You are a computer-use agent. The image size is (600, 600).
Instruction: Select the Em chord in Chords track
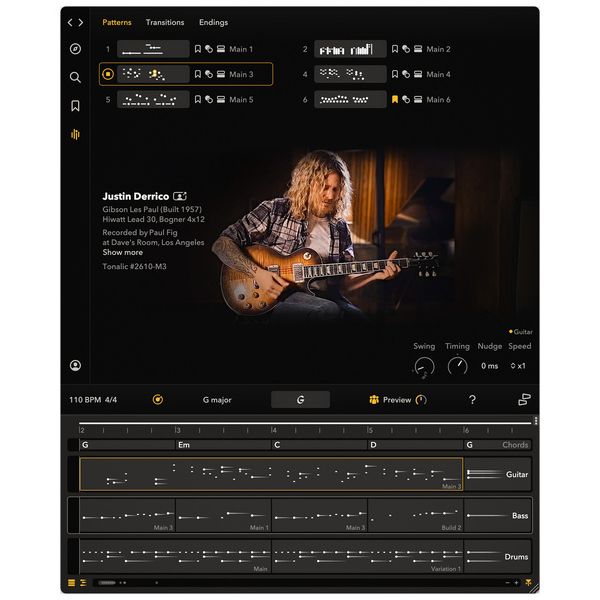[x=184, y=445]
